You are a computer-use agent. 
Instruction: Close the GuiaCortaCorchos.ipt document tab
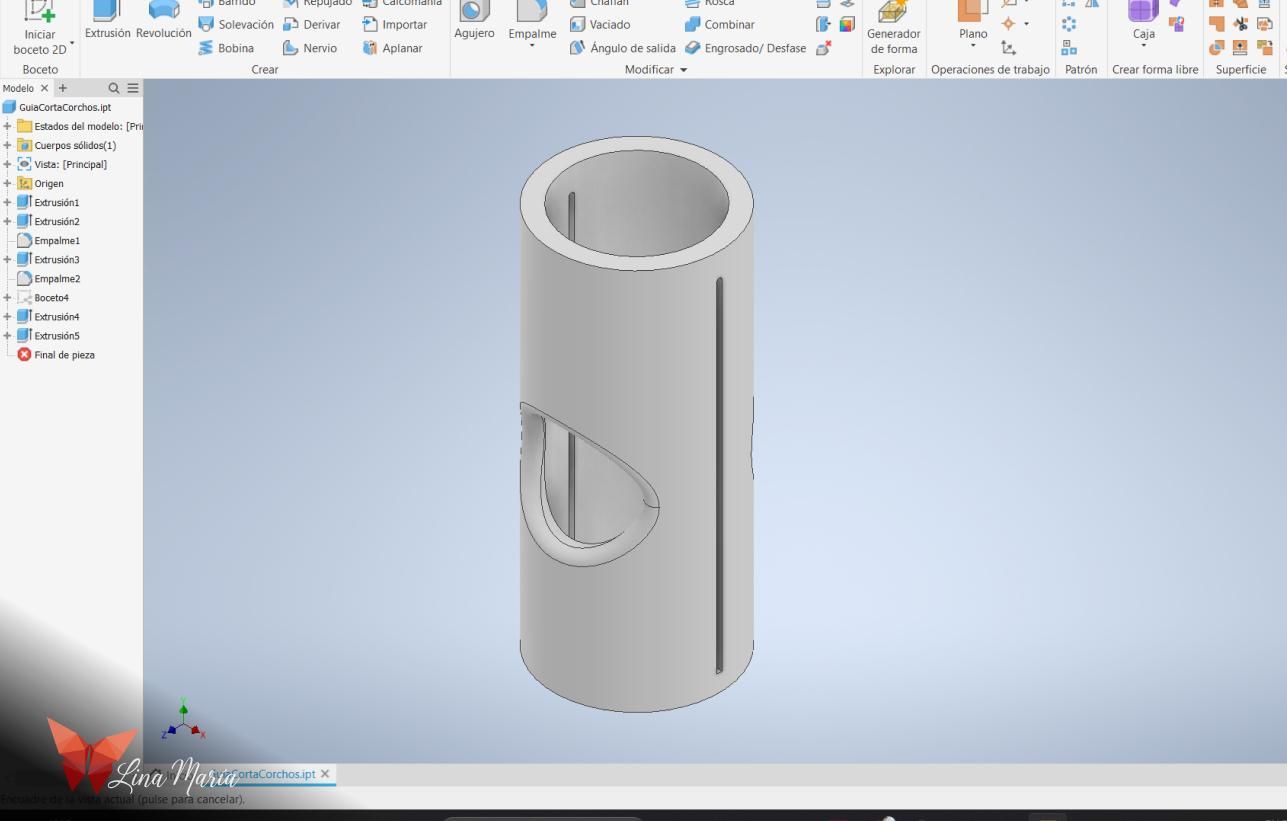pyautogui.click(x=325, y=774)
